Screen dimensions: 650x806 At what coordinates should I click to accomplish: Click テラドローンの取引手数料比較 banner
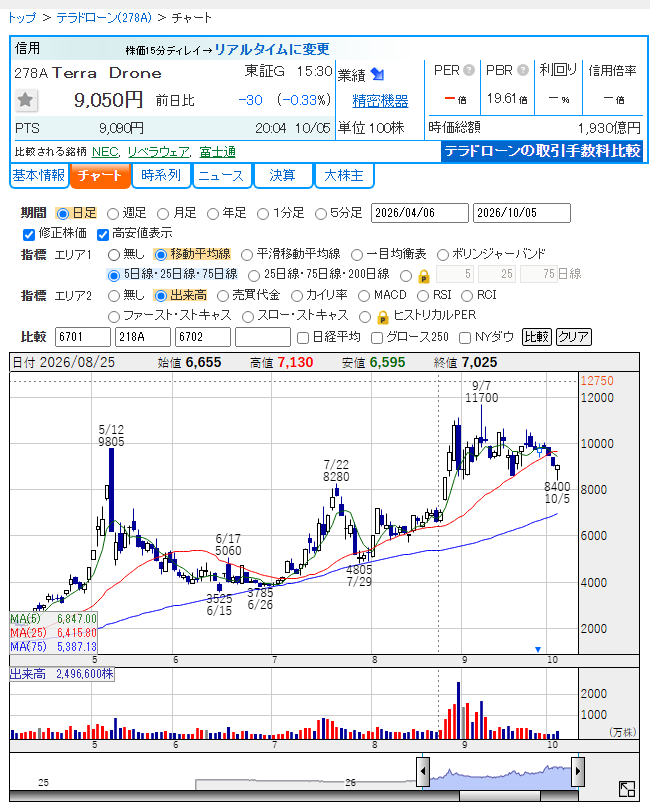(542, 151)
